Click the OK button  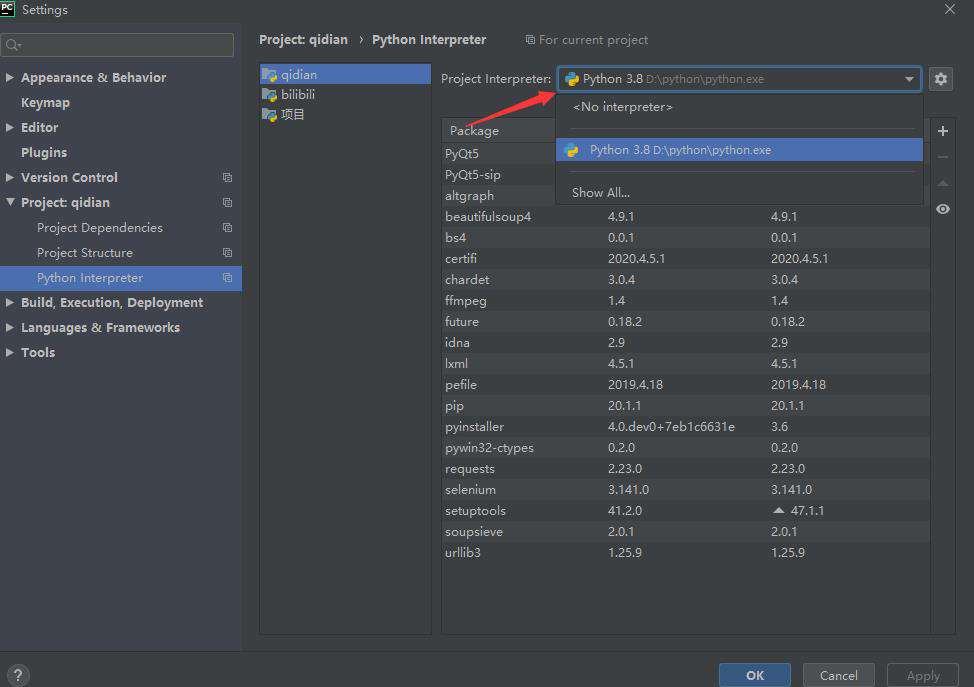[x=755, y=675]
